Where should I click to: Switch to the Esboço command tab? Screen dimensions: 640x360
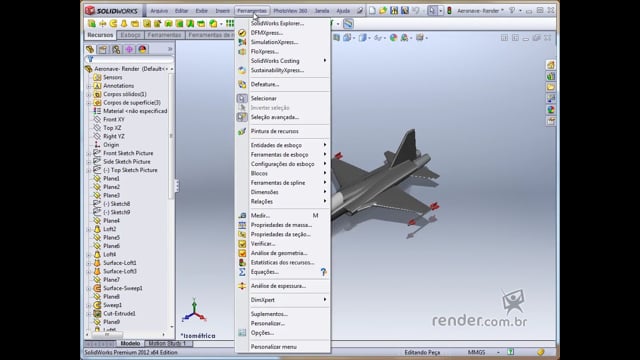[x=131, y=35]
